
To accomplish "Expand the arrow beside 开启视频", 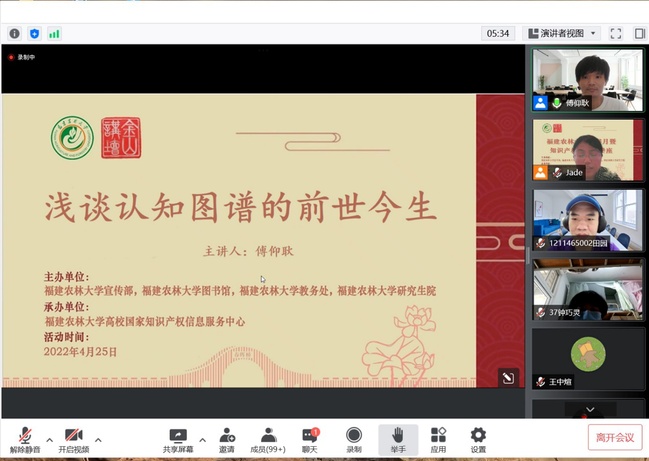I will 98,439.
